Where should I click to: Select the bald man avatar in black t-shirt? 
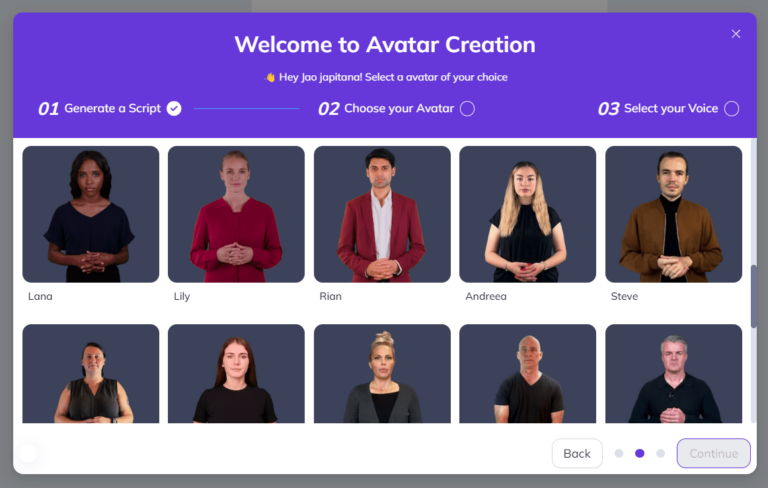(528, 373)
